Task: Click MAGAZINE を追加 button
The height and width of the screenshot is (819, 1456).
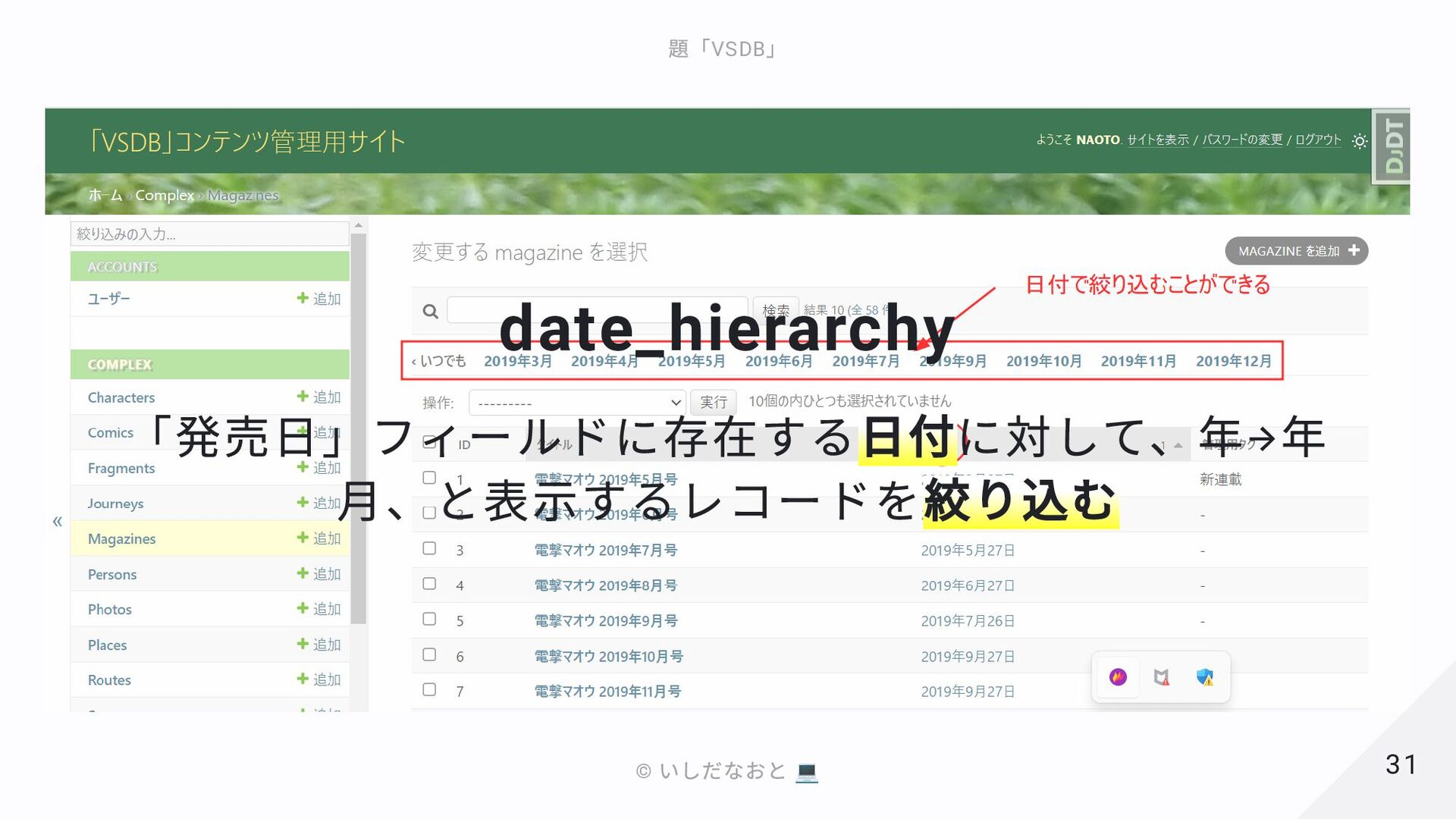Action: click(x=1296, y=251)
